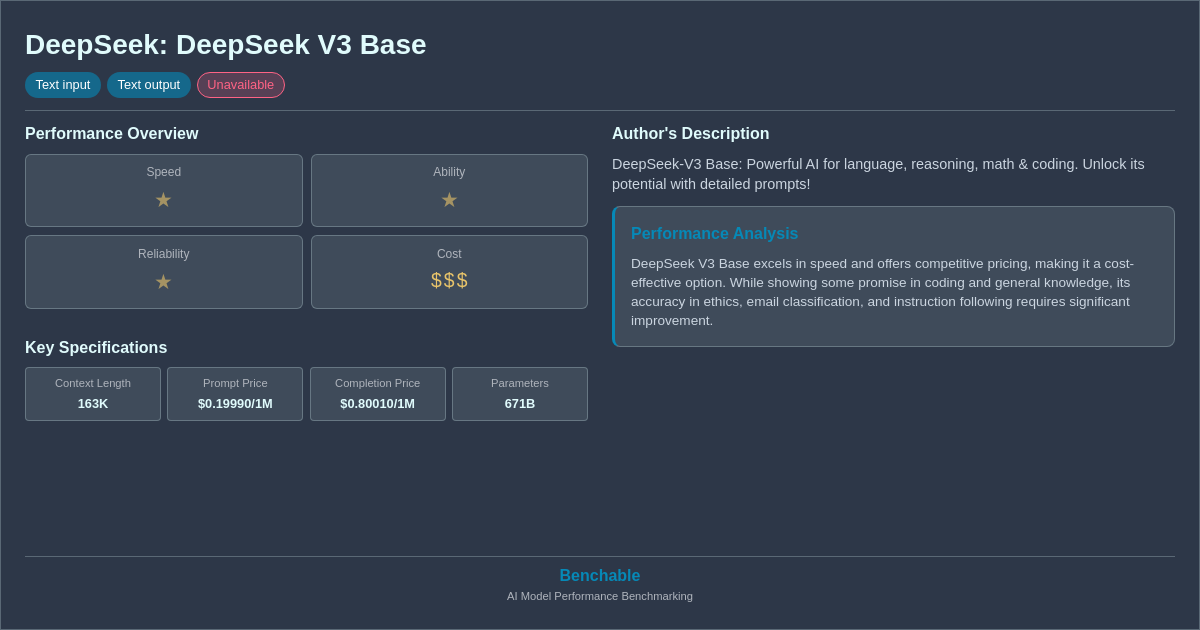Click the Unavailable status badge
Image resolution: width=1200 pixels, height=630 pixels.
pos(240,85)
